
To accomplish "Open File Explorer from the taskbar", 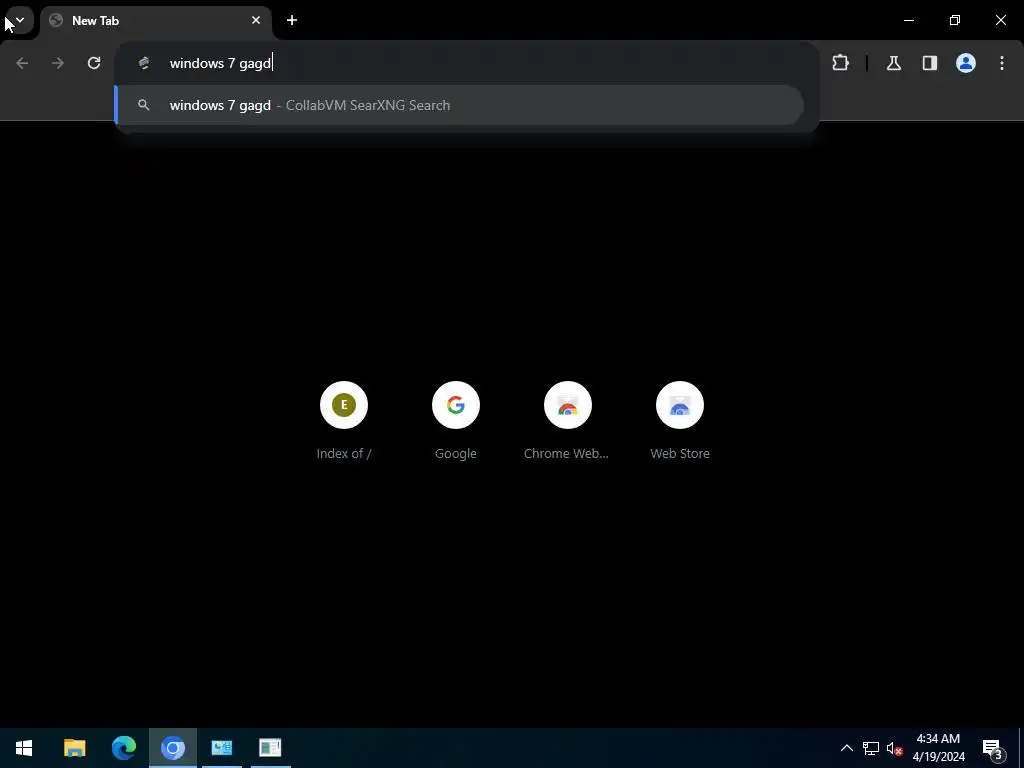I will [x=74, y=748].
